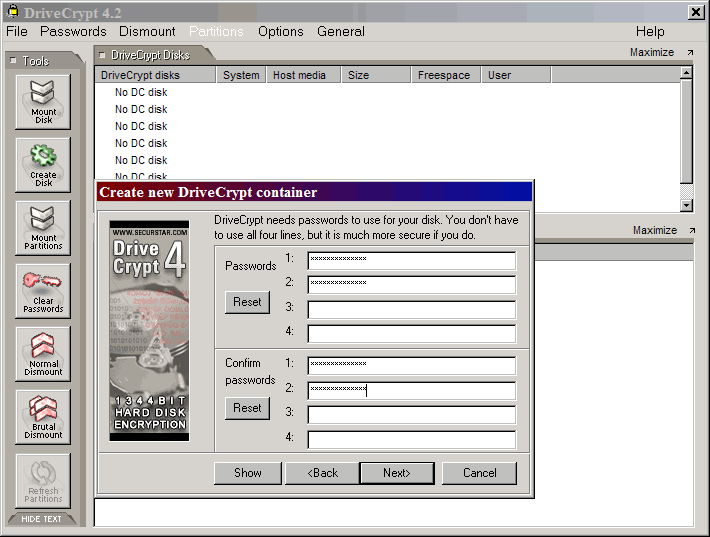Click the Passwords line 1 field
The height and width of the screenshot is (537, 710).
(x=411, y=261)
